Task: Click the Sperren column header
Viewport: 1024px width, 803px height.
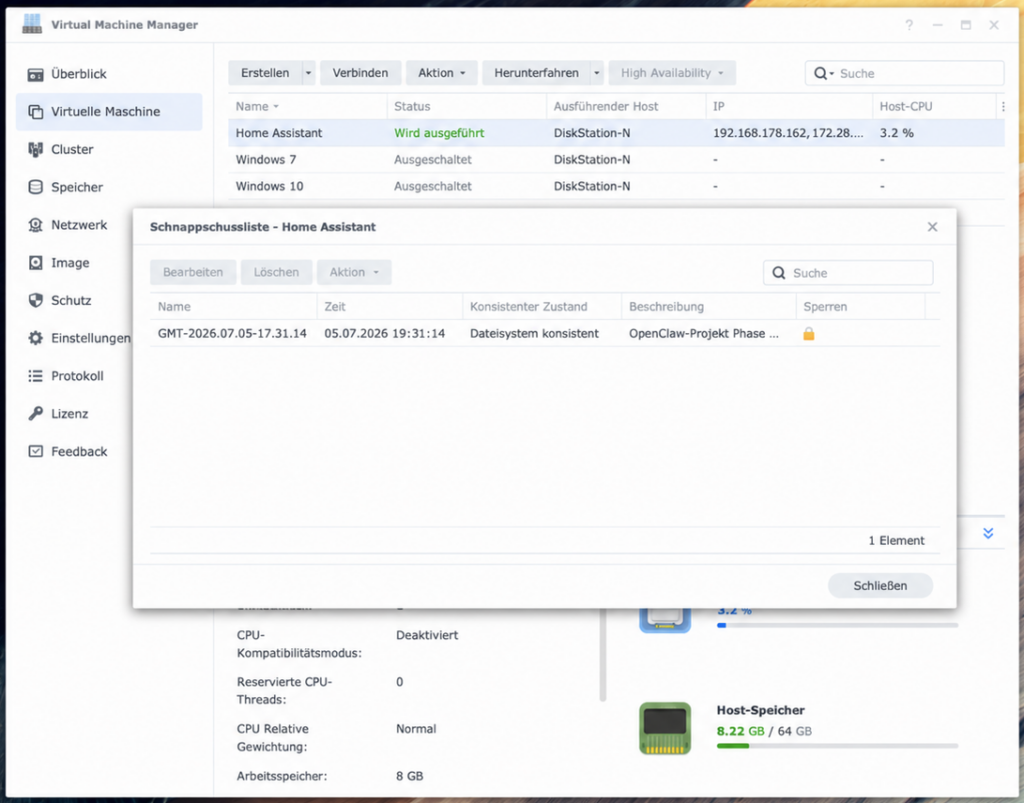Action: [861, 307]
